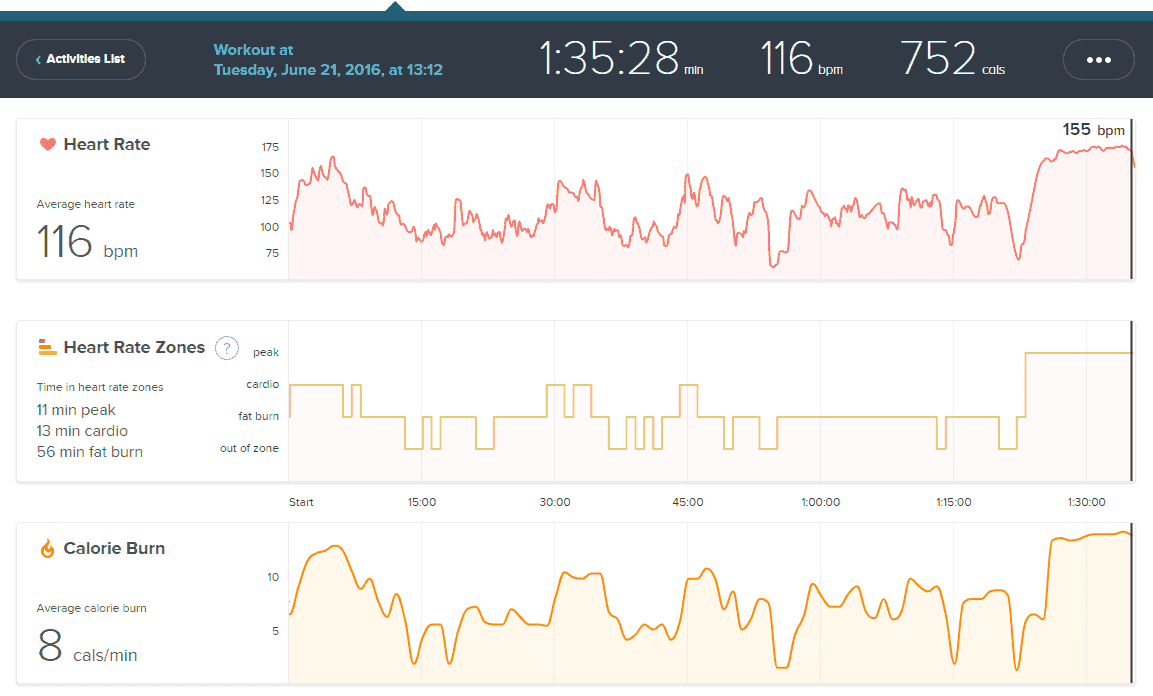This screenshot has width=1153, height=696.
Task: Click the flame icon beside Calorie Burn
Action: pos(47,549)
